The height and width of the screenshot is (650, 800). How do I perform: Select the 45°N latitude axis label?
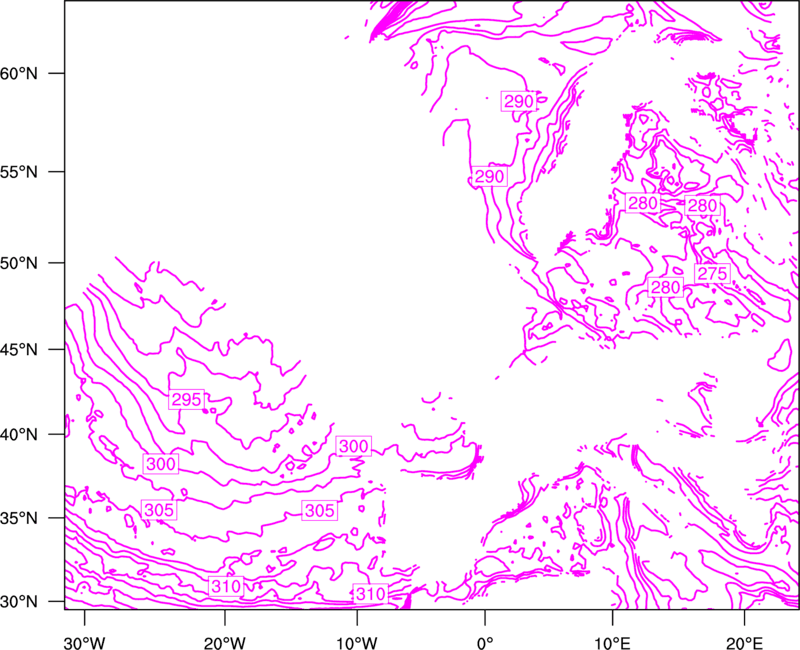pos(19,349)
